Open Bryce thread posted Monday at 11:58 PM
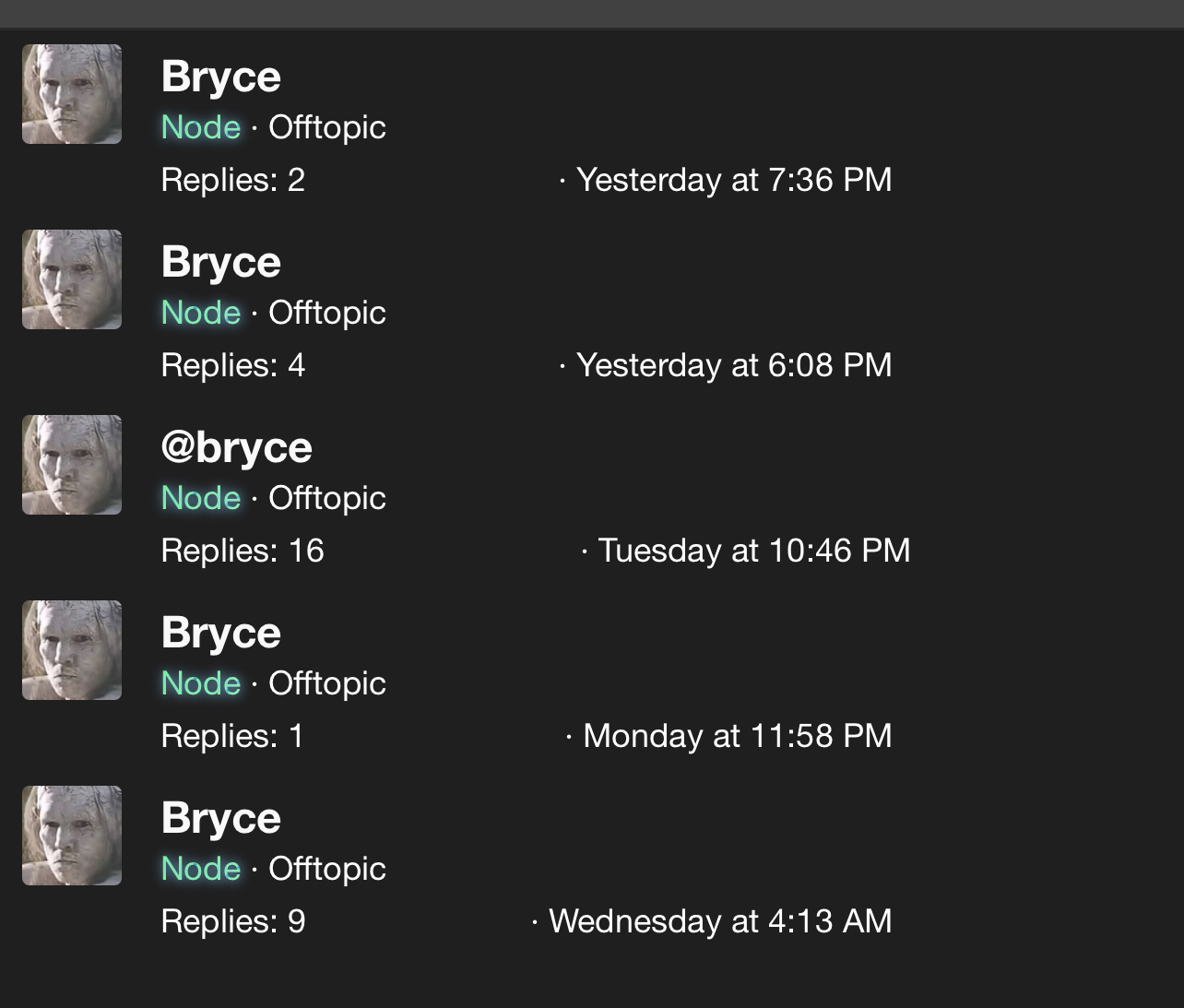1184x1008 pixels. click(x=220, y=633)
